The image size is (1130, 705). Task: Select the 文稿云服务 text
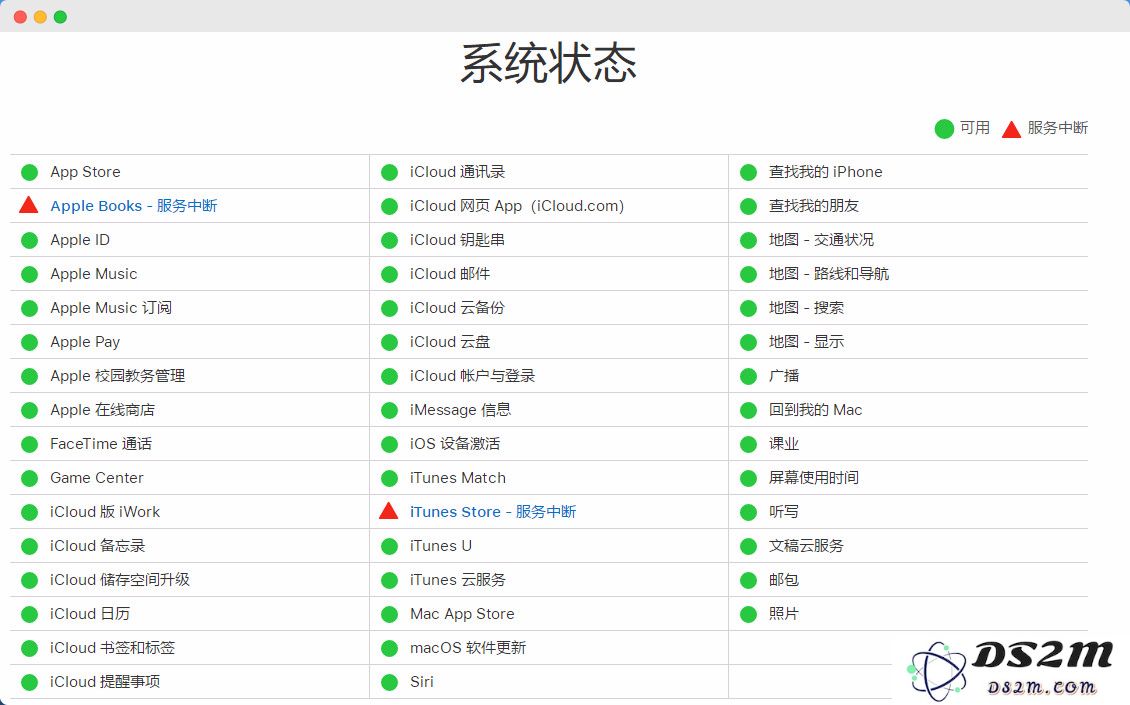click(x=806, y=546)
